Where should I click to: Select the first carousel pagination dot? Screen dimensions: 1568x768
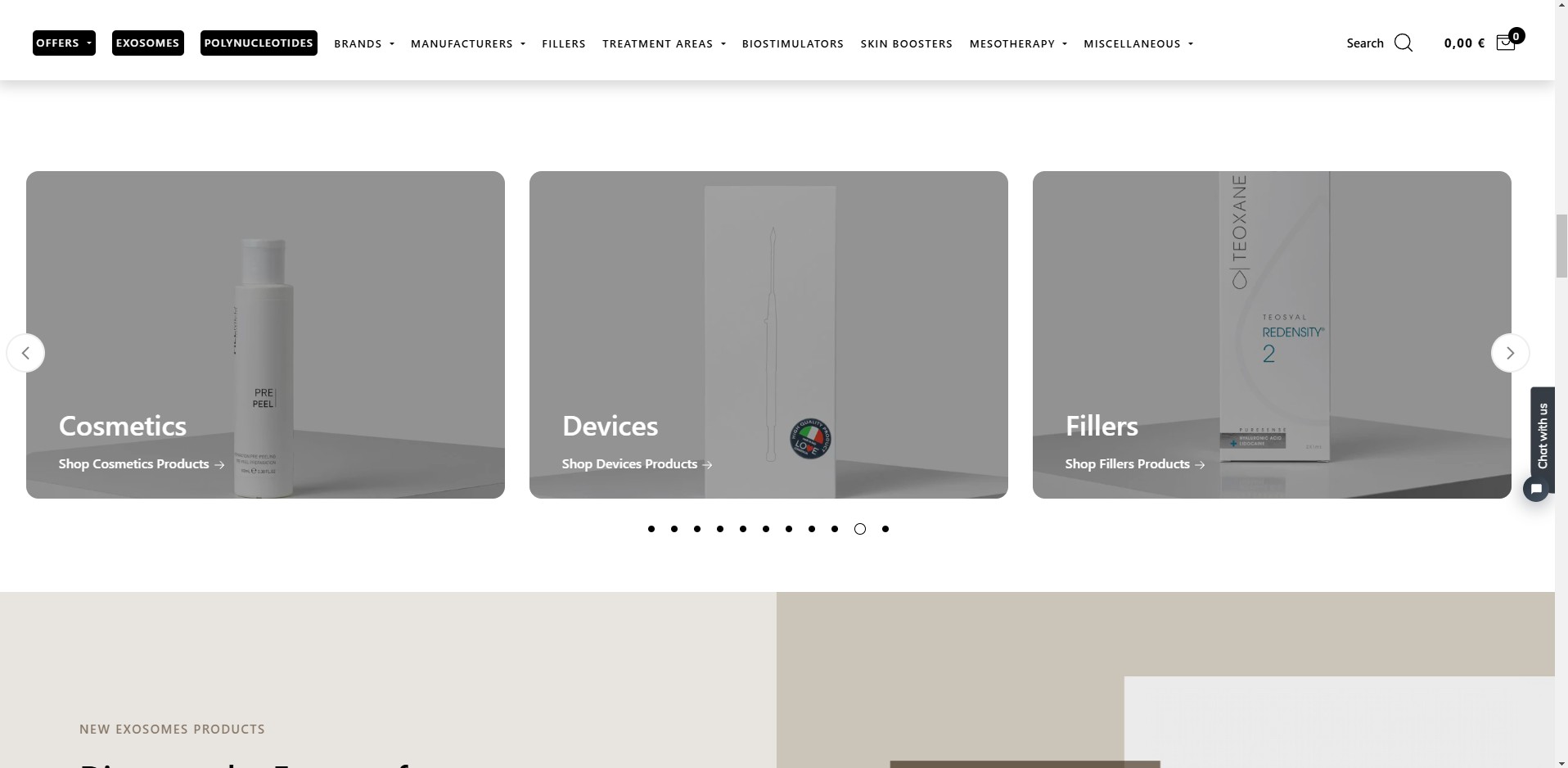point(651,529)
